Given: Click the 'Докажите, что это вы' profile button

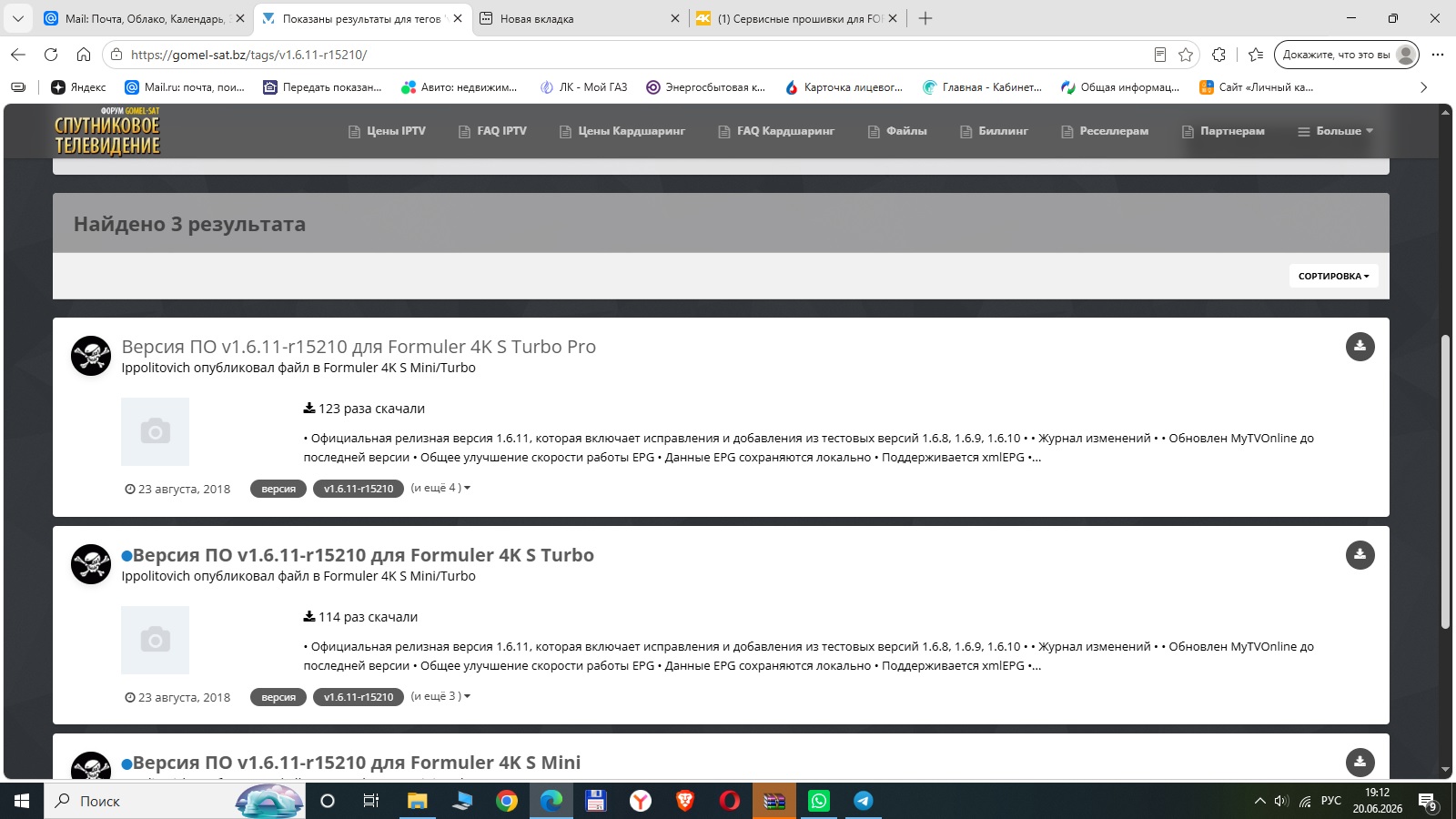Looking at the screenshot, I should [x=1347, y=55].
